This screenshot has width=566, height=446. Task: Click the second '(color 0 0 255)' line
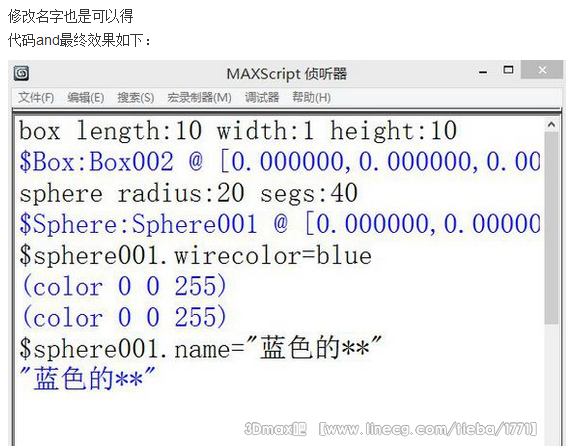124,318
